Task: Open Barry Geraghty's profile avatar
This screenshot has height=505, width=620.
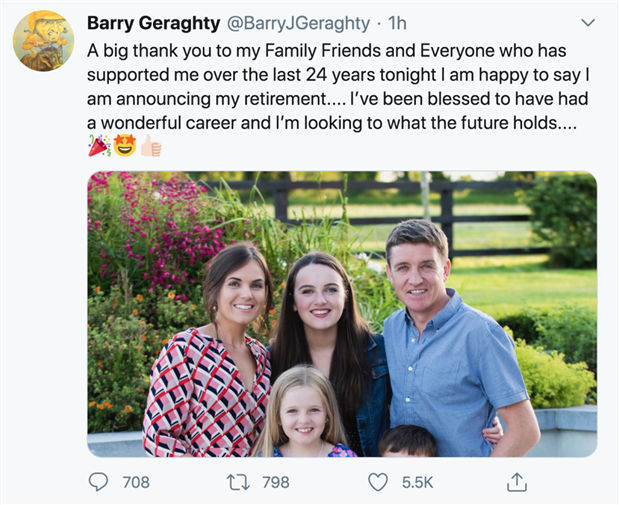Action: tap(43, 41)
